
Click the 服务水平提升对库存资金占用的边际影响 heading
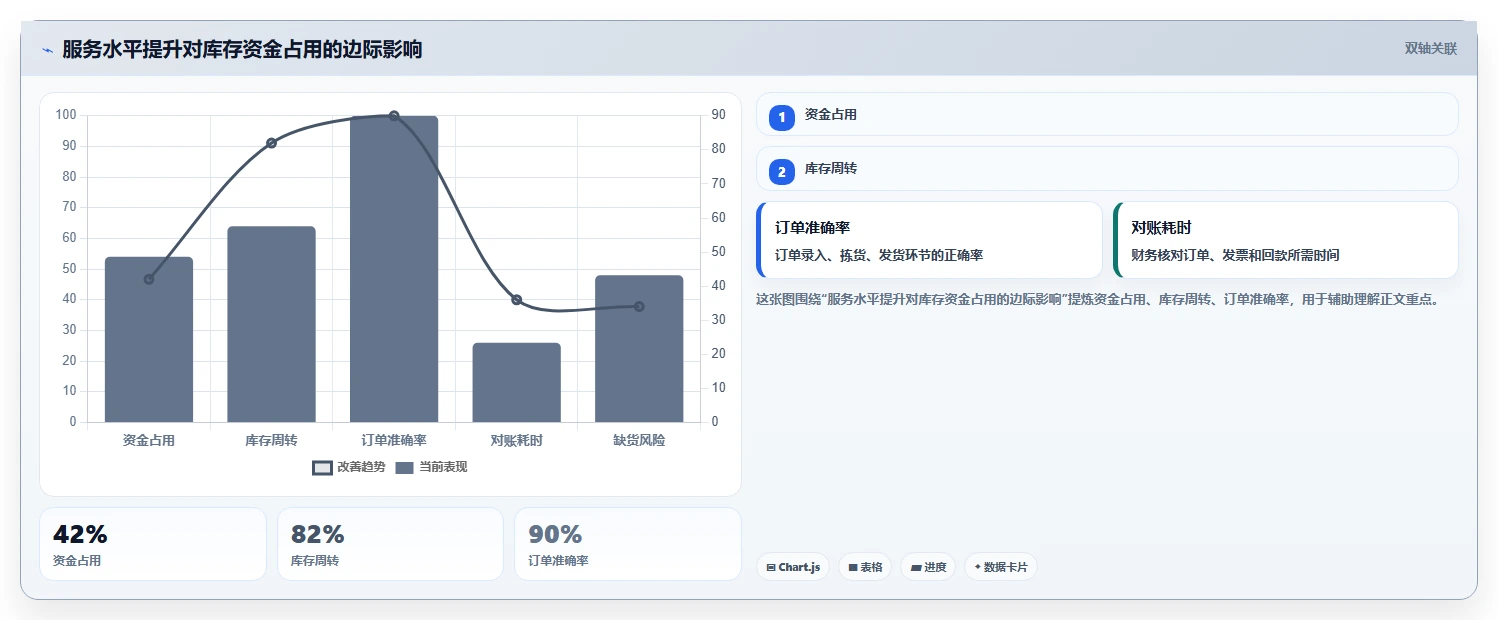(242, 49)
